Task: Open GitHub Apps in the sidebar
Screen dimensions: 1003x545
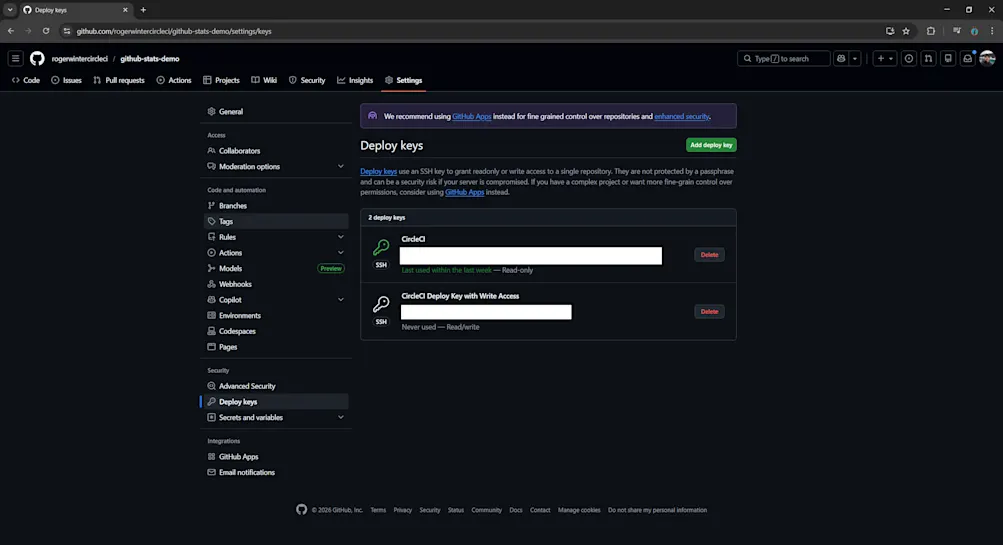Action: 276,457
